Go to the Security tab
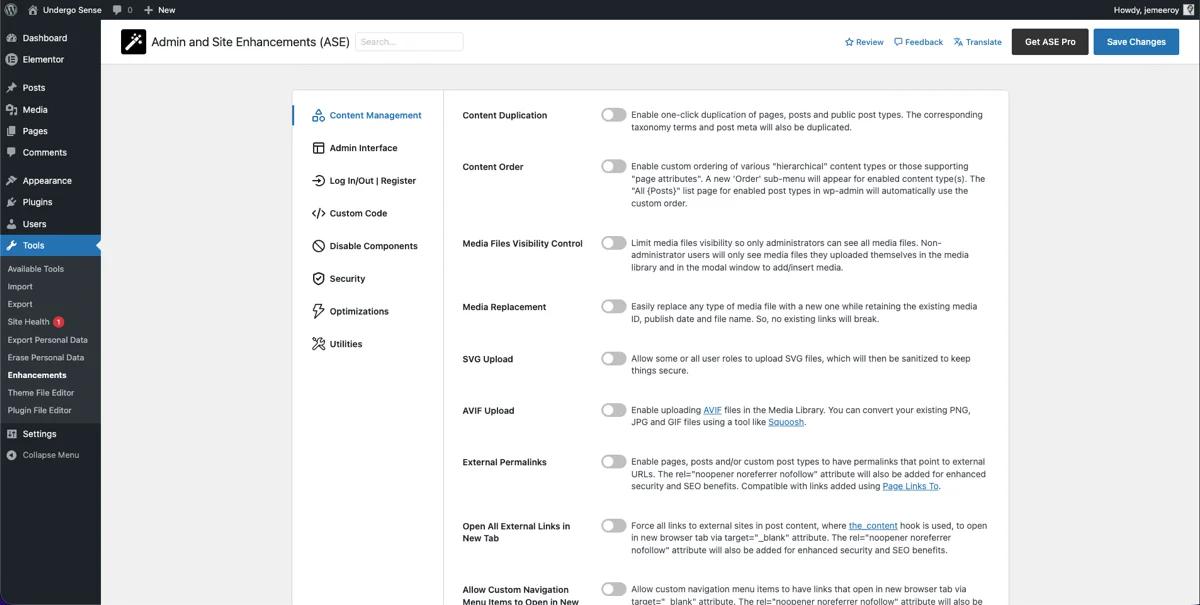The width and height of the screenshot is (1200, 605). click(367, 279)
